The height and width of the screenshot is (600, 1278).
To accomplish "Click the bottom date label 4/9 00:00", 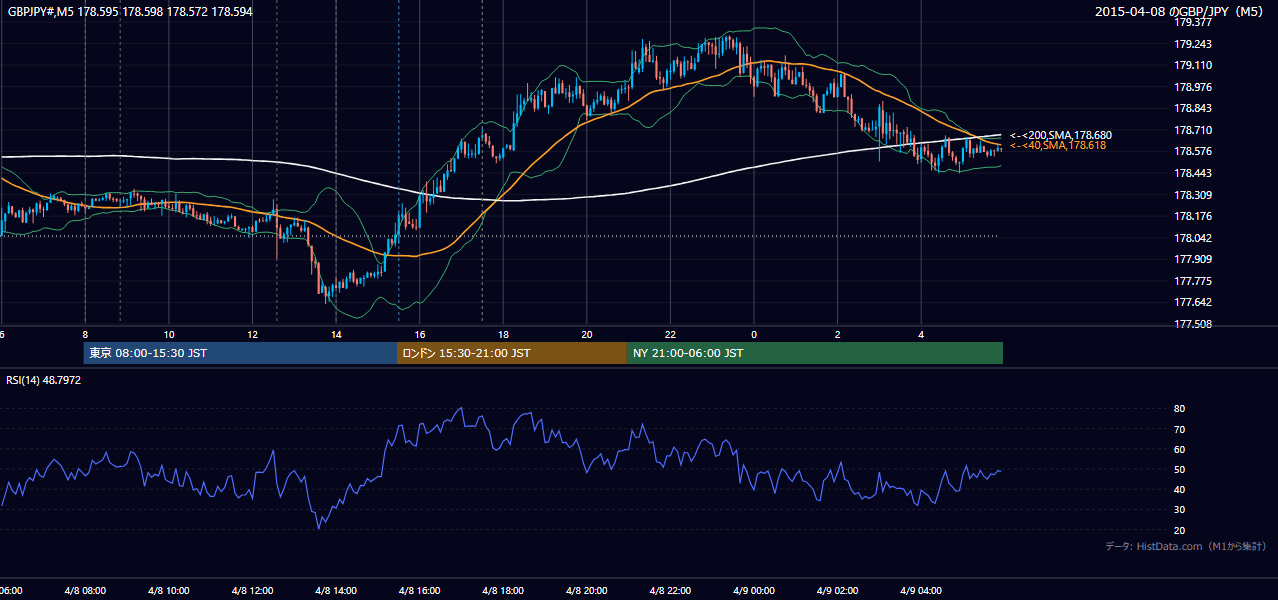I will point(754,591).
